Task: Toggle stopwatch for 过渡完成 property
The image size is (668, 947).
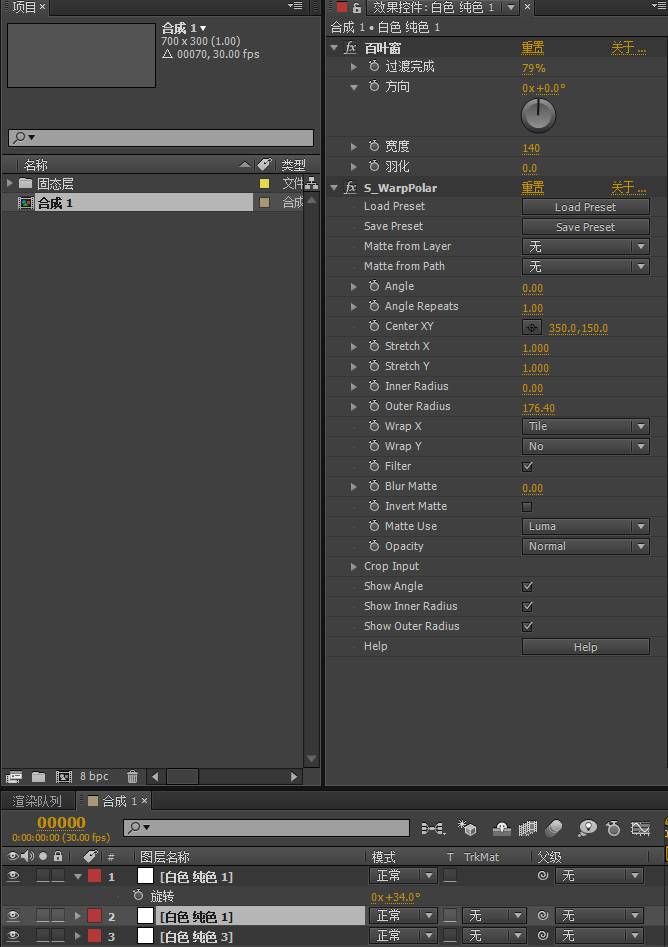Action: (x=374, y=66)
